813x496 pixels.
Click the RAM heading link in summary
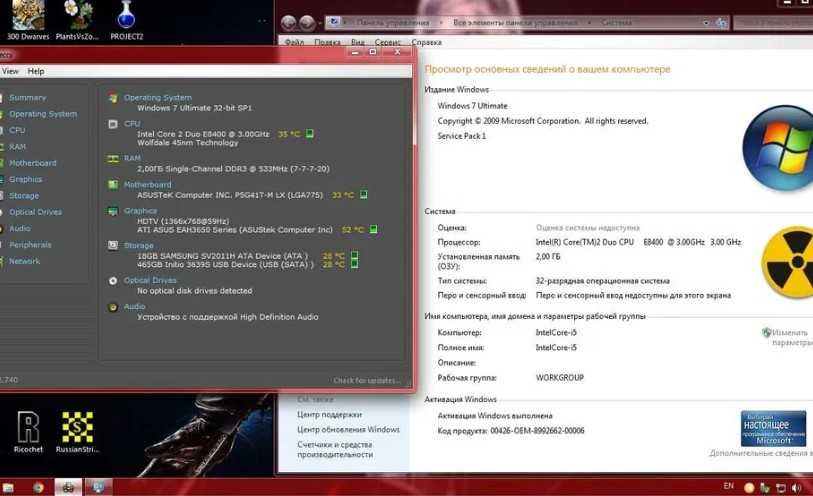coord(132,158)
